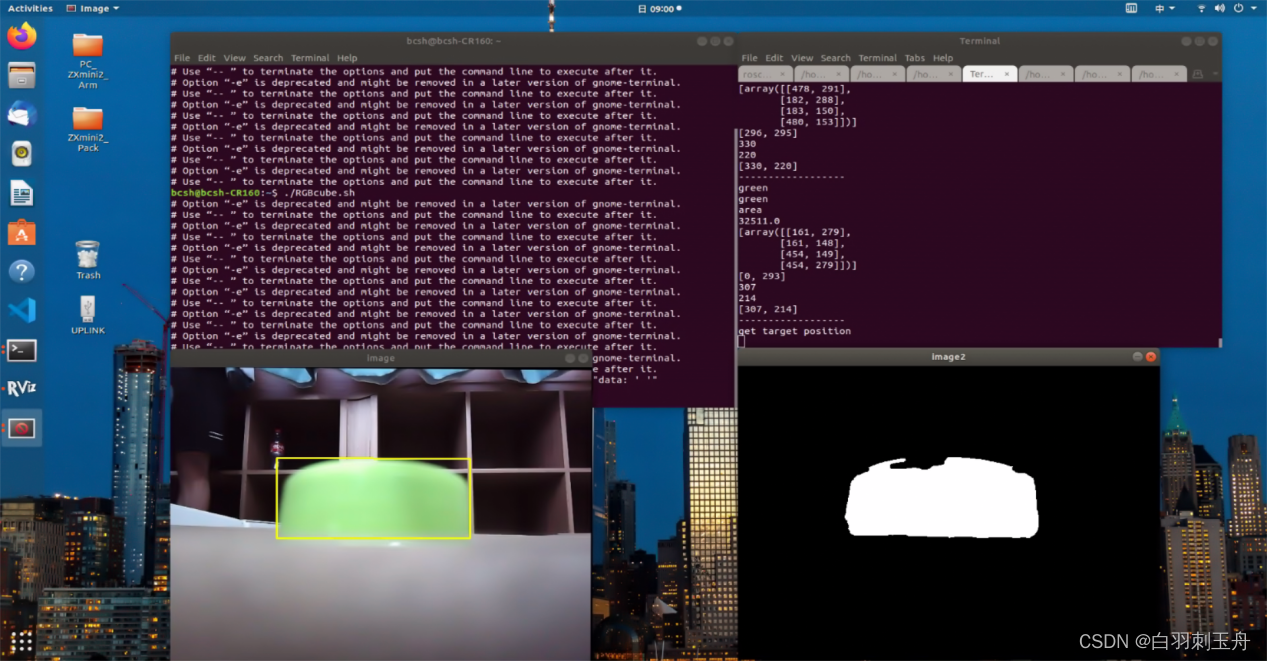
Task: Click the image2 window title bar
Action: (x=948, y=357)
